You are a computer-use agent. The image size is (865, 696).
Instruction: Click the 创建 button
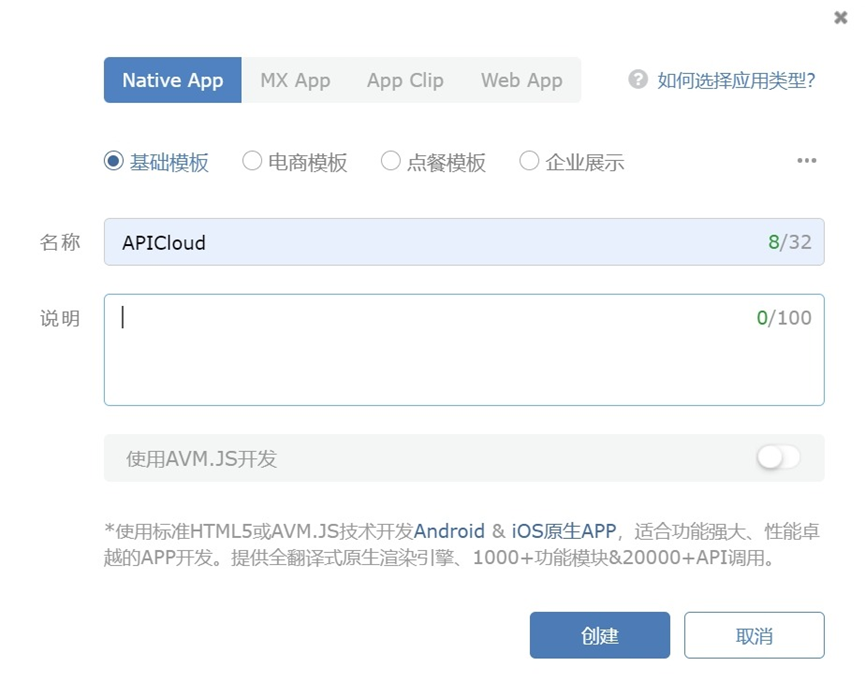[600, 635]
